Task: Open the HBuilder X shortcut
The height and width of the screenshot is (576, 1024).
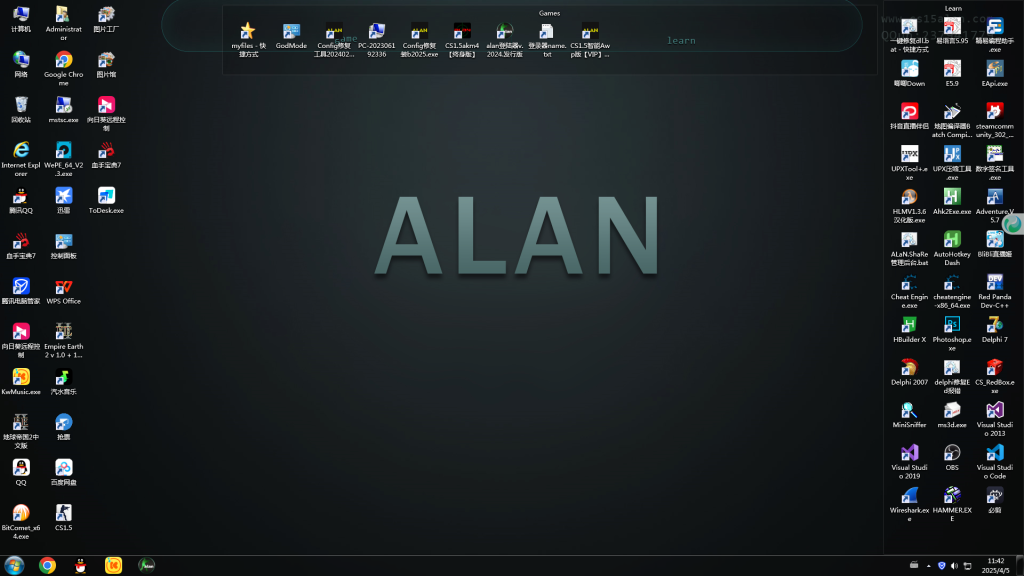Action: tap(909, 330)
